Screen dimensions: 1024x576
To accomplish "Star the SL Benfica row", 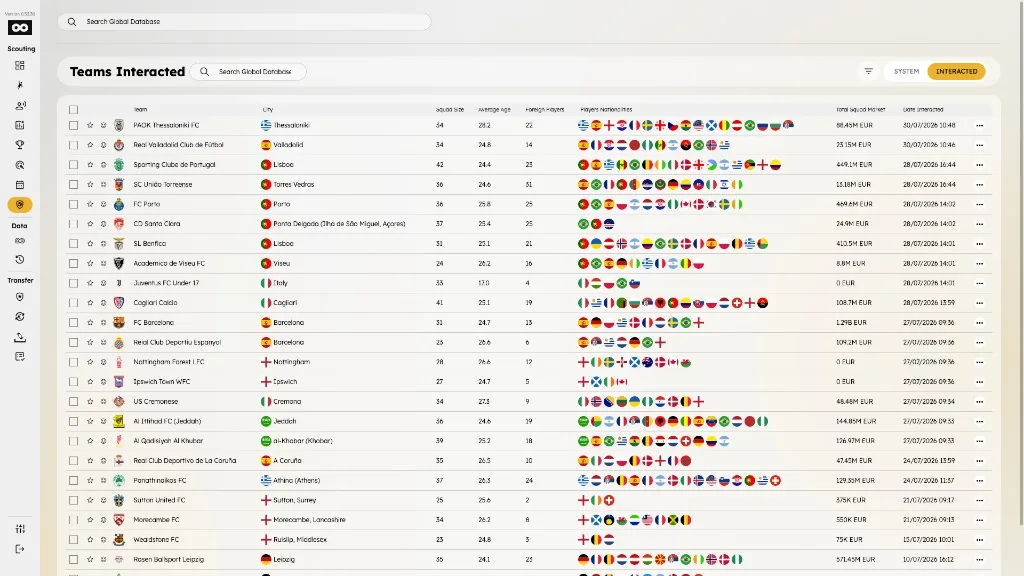I will point(90,244).
